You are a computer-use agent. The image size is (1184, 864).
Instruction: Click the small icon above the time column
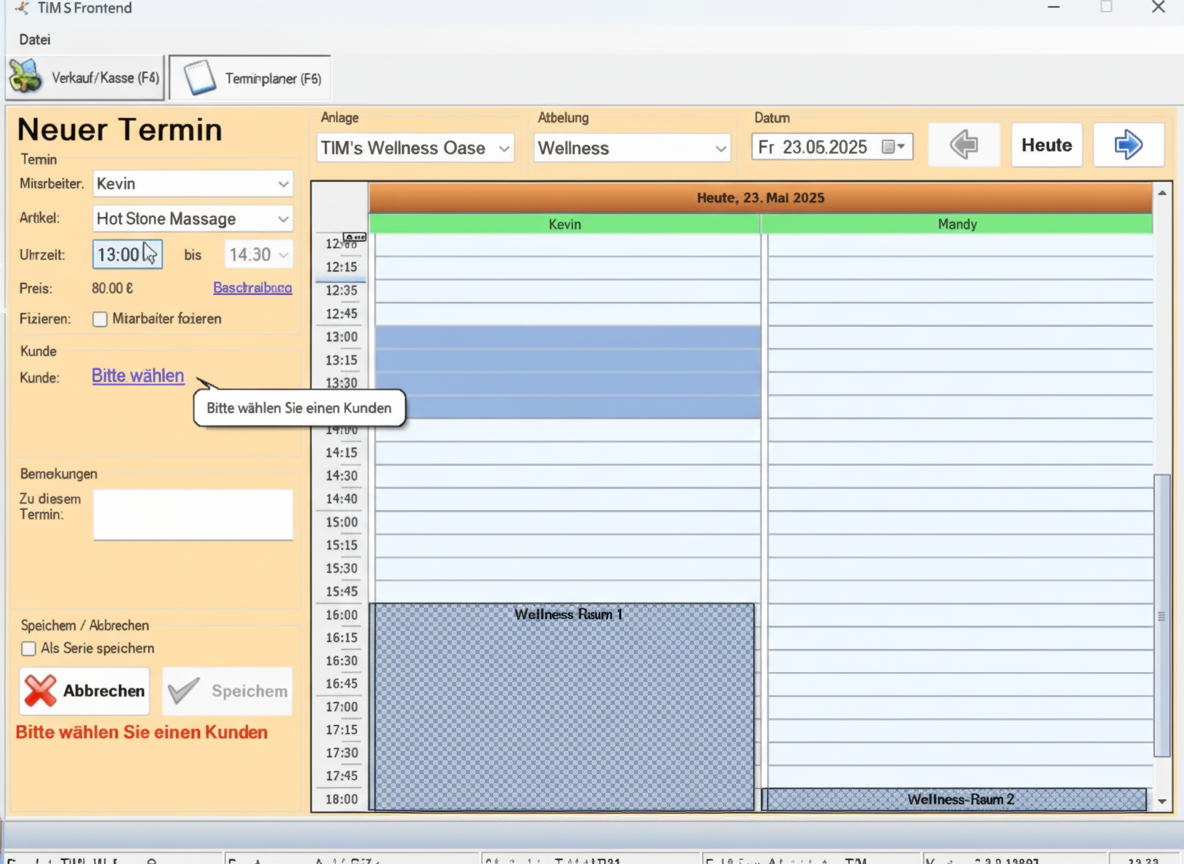354,237
